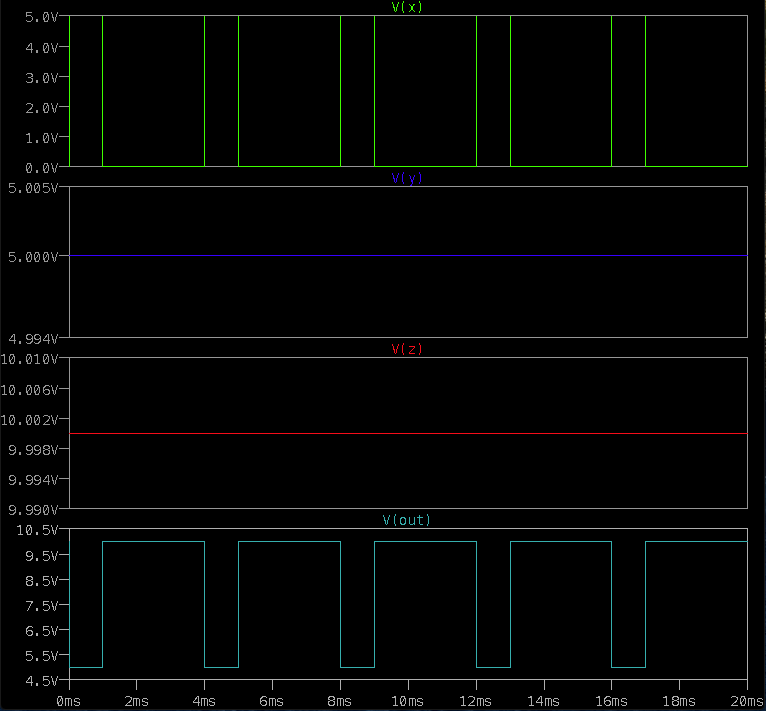
Task: Click the 7.5V label on V(out) axis
Action: click(42, 606)
